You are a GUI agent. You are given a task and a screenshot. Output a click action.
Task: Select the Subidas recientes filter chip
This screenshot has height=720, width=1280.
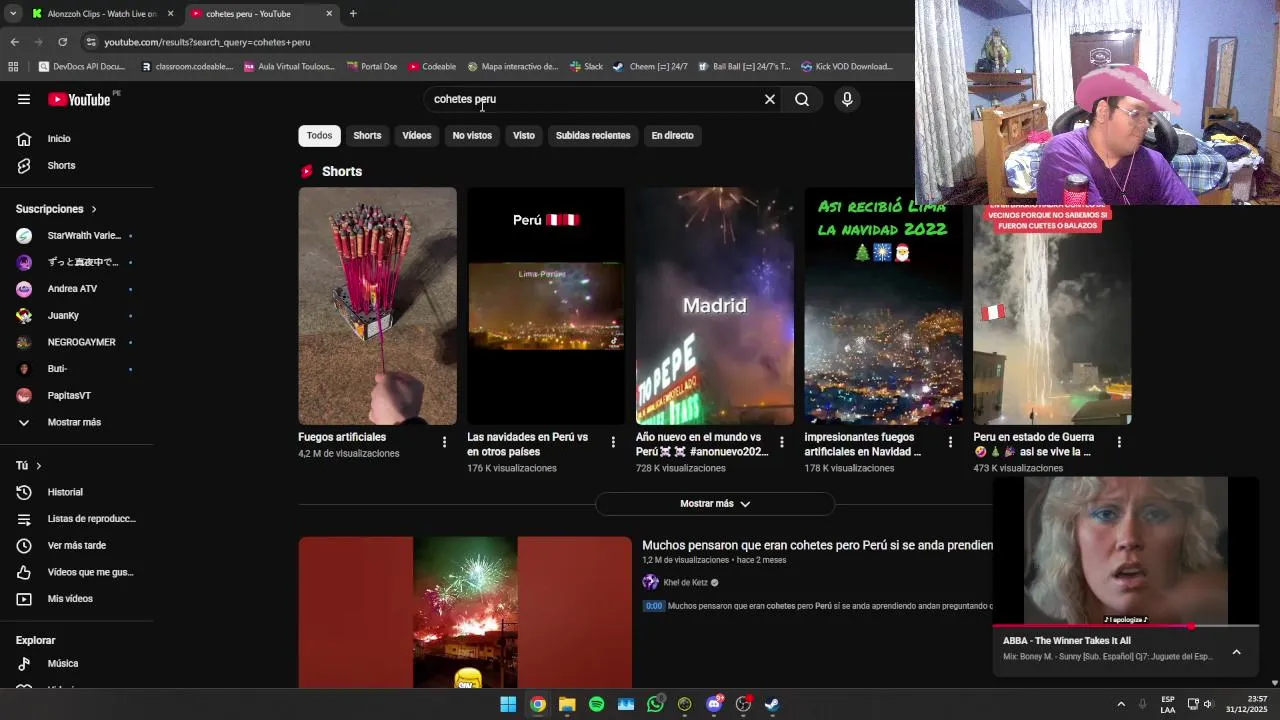click(x=593, y=135)
